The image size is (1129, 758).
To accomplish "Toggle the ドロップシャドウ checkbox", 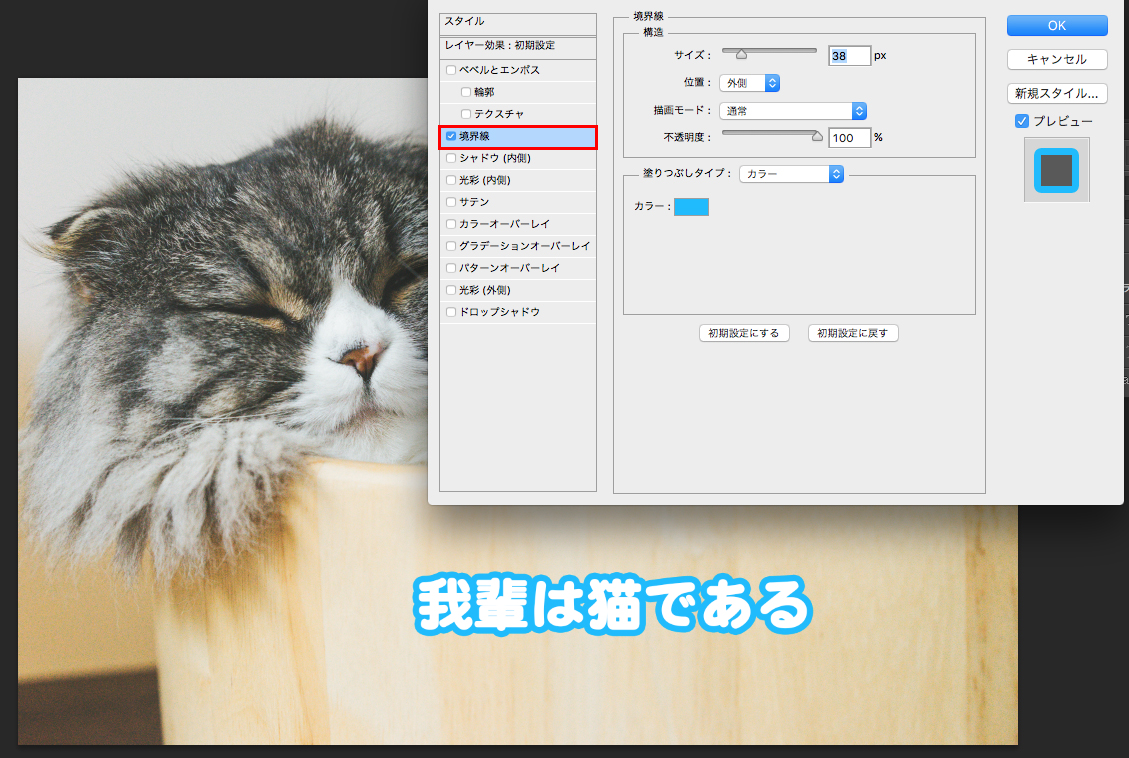I will (x=451, y=312).
